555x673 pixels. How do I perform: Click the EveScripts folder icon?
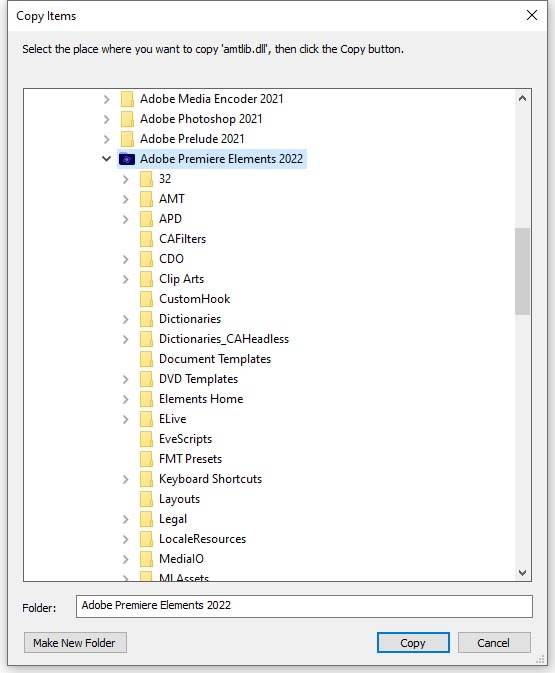pyautogui.click(x=146, y=439)
